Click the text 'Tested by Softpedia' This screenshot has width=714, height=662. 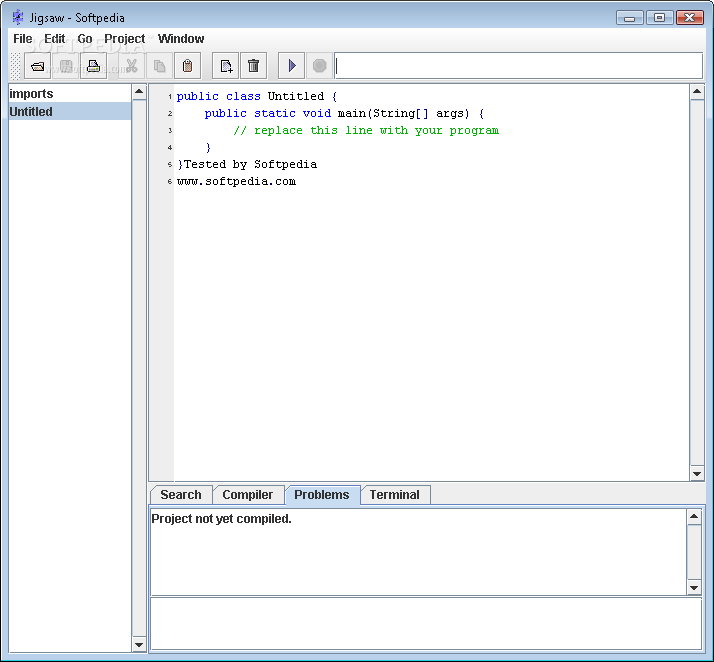pos(250,164)
